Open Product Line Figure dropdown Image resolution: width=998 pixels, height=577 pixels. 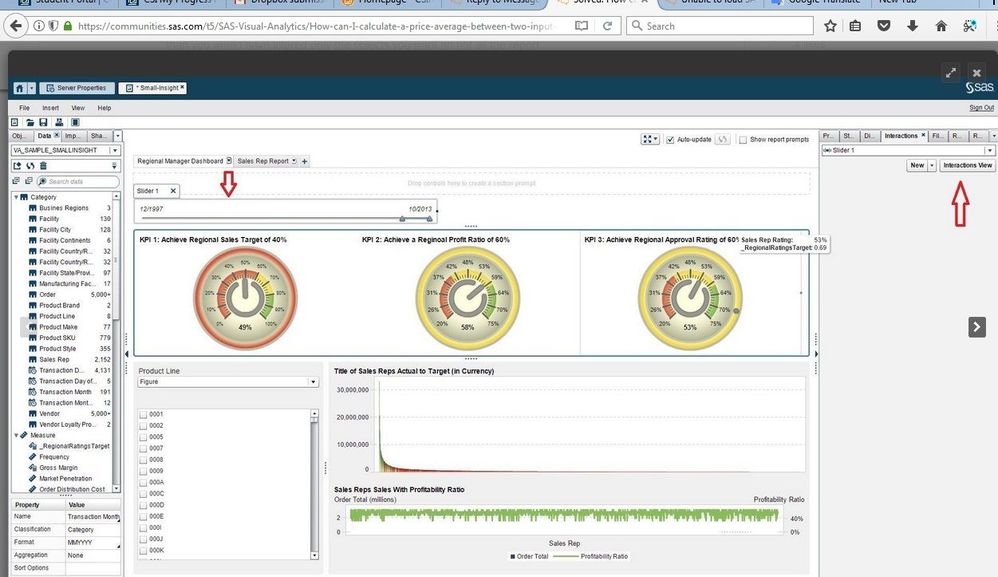coord(313,382)
